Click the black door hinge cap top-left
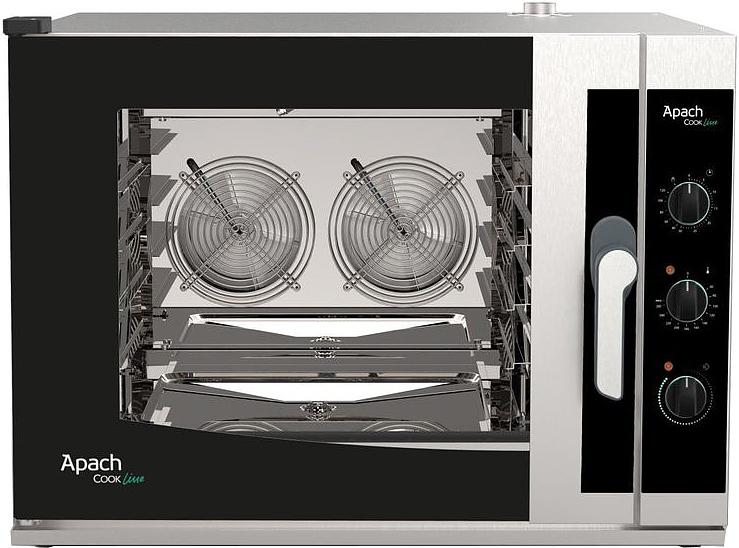739x548 pixels. (x=27, y=25)
